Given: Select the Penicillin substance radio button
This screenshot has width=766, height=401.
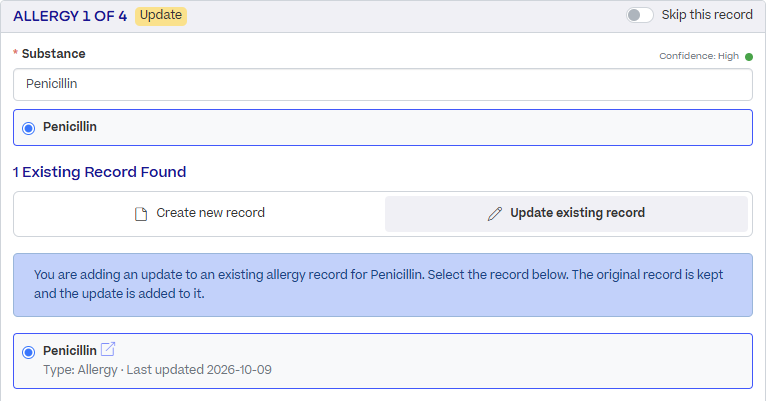Looking at the screenshot, I should 28,128.
